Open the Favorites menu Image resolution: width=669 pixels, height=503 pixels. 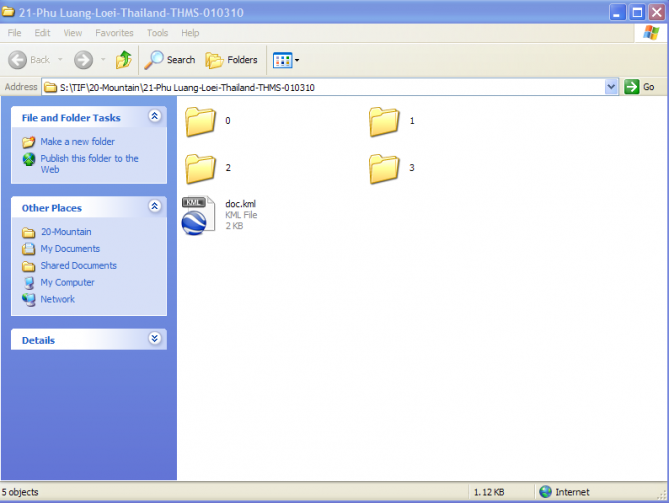pyautogui.click(x=114, y=33)
